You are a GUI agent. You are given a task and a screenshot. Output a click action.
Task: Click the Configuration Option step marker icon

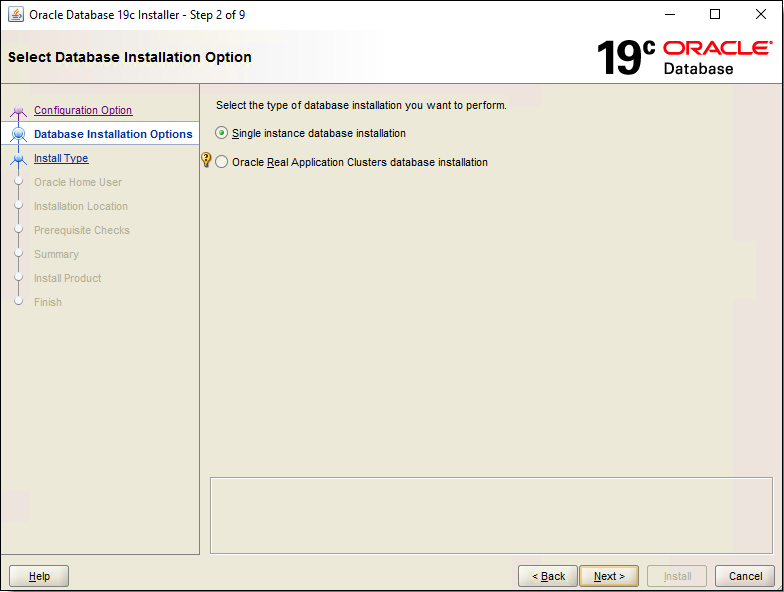18,110
